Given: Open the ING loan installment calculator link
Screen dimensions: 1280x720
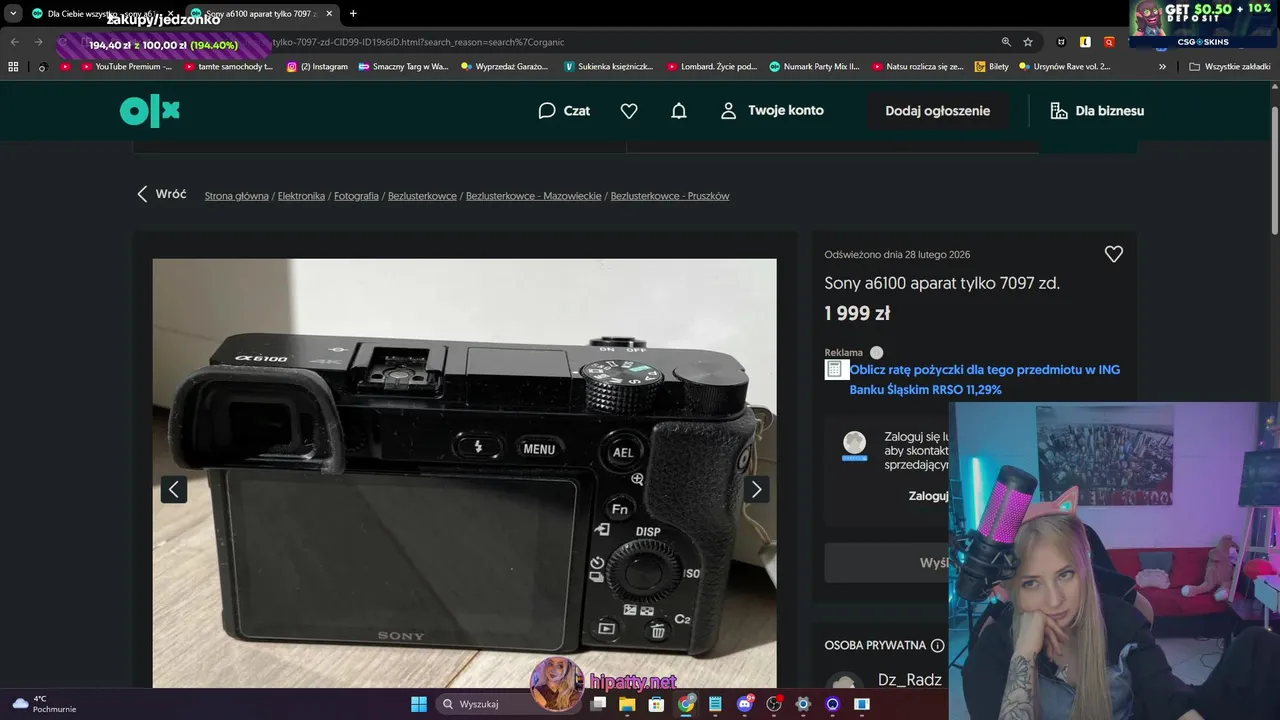Looking at the screenshot, I should tap(984, 379).
